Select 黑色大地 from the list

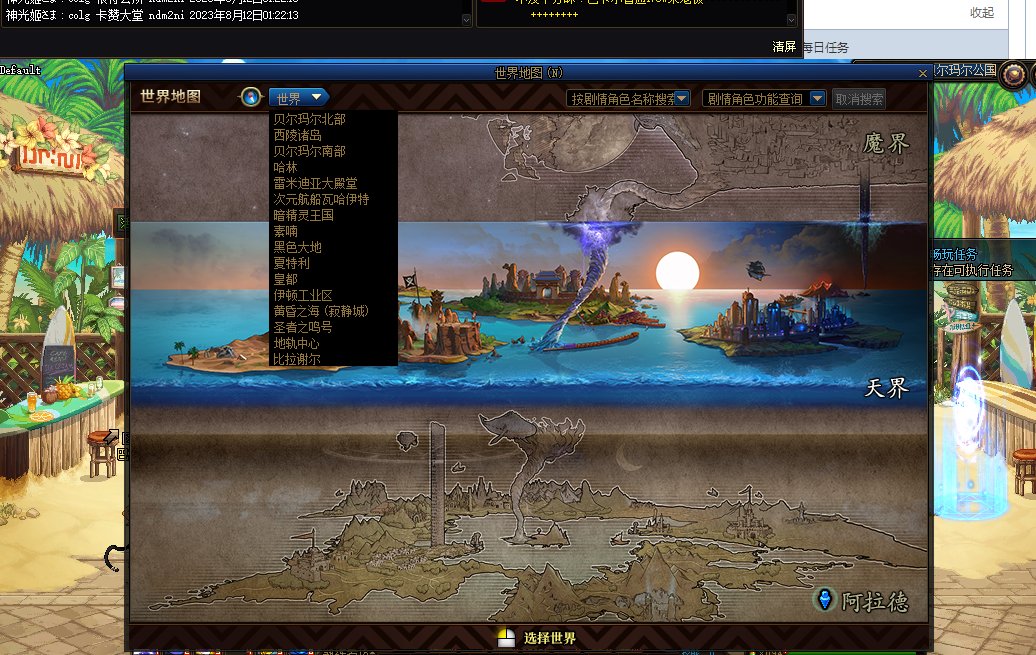[297, 247]
